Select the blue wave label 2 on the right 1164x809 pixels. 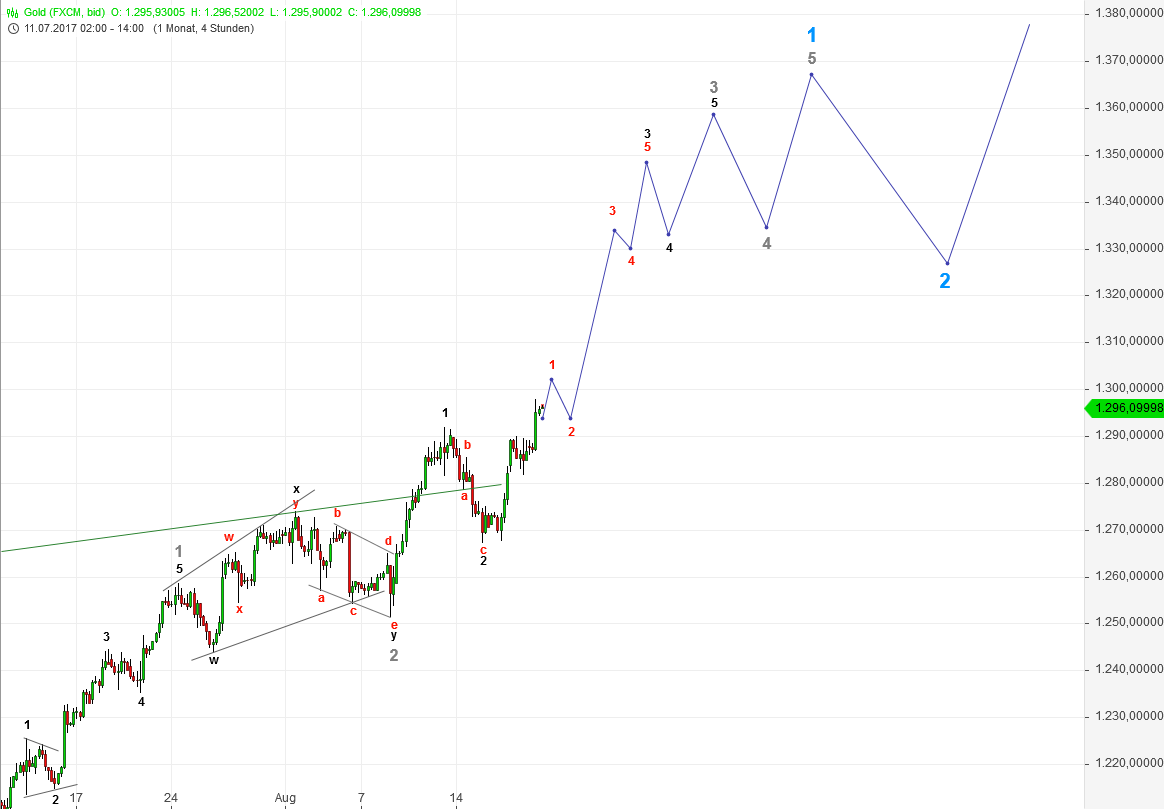(945, 279)
